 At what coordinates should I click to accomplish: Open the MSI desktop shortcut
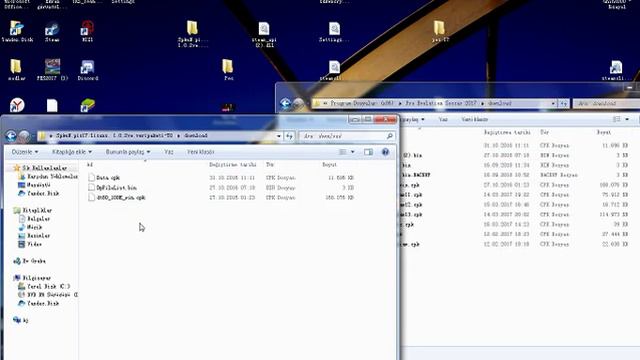pyautogui.click(x=87, y=32)
